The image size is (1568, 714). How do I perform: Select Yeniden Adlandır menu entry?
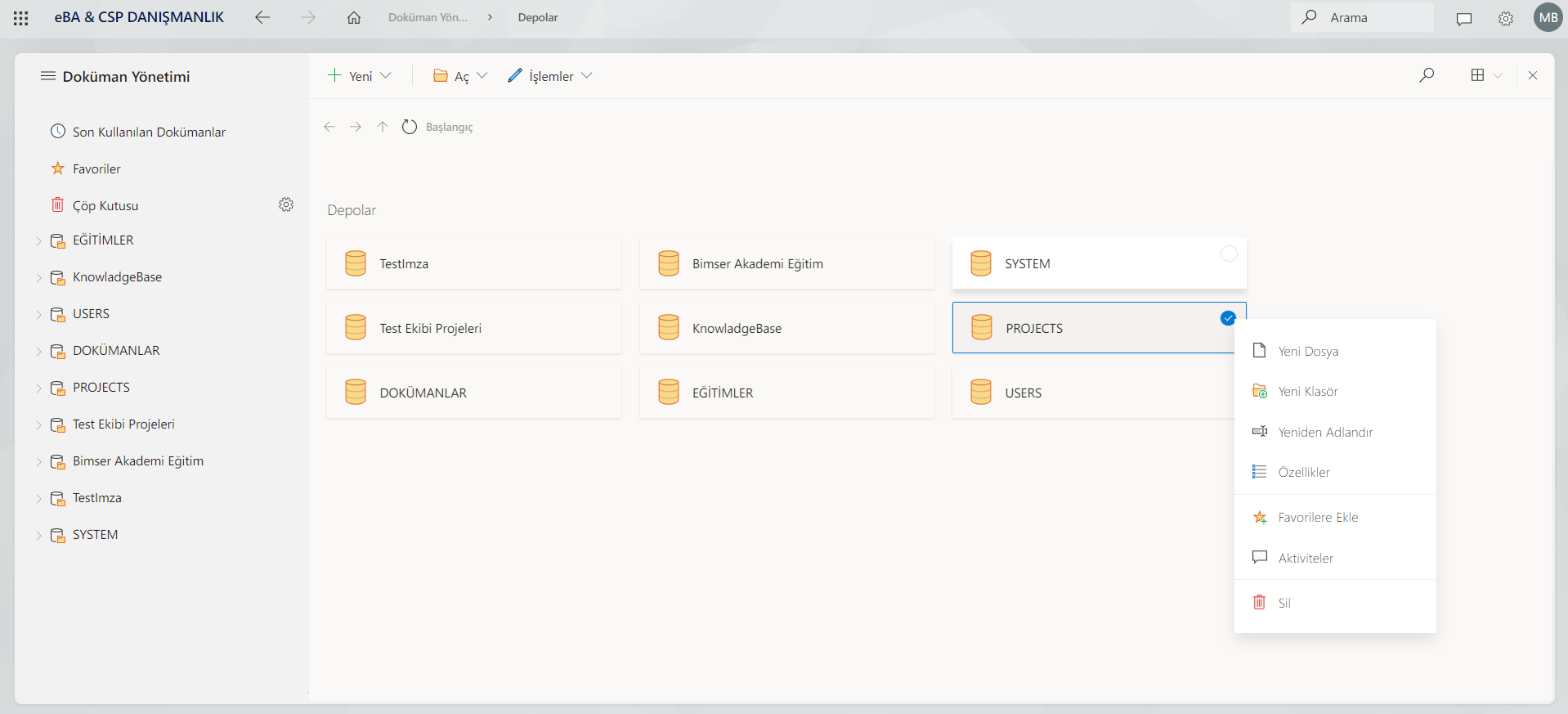tap(1335, 432)
